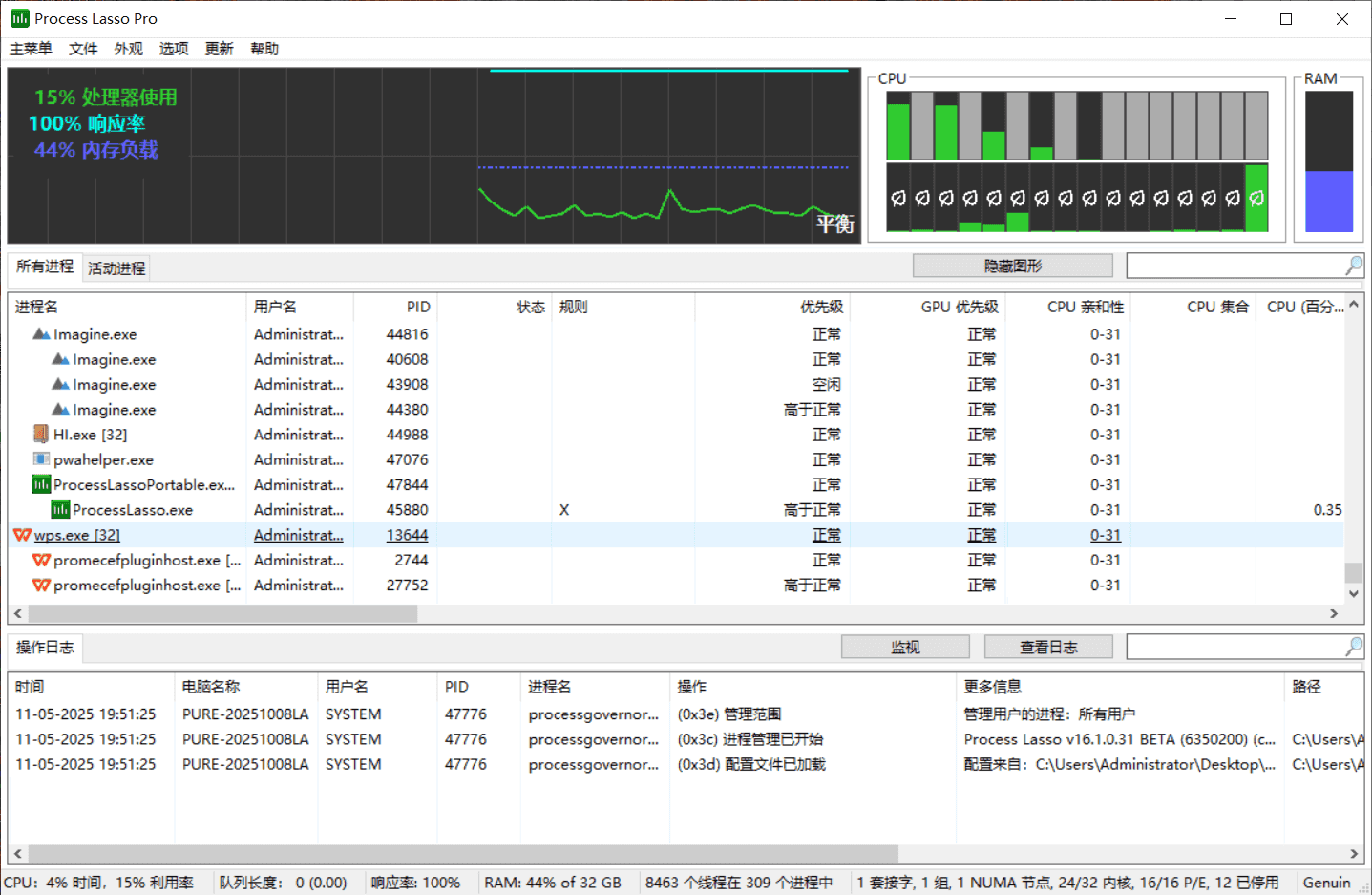The width and height of the screenshot is (1372, 895).
Task: Click the Imagine.exe mountain icon
Action: pos(41,333)
